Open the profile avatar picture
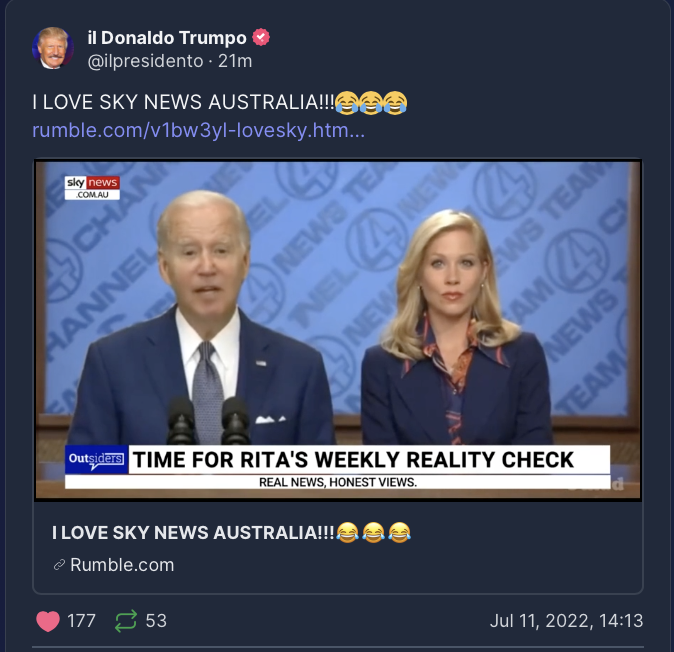 52,48
